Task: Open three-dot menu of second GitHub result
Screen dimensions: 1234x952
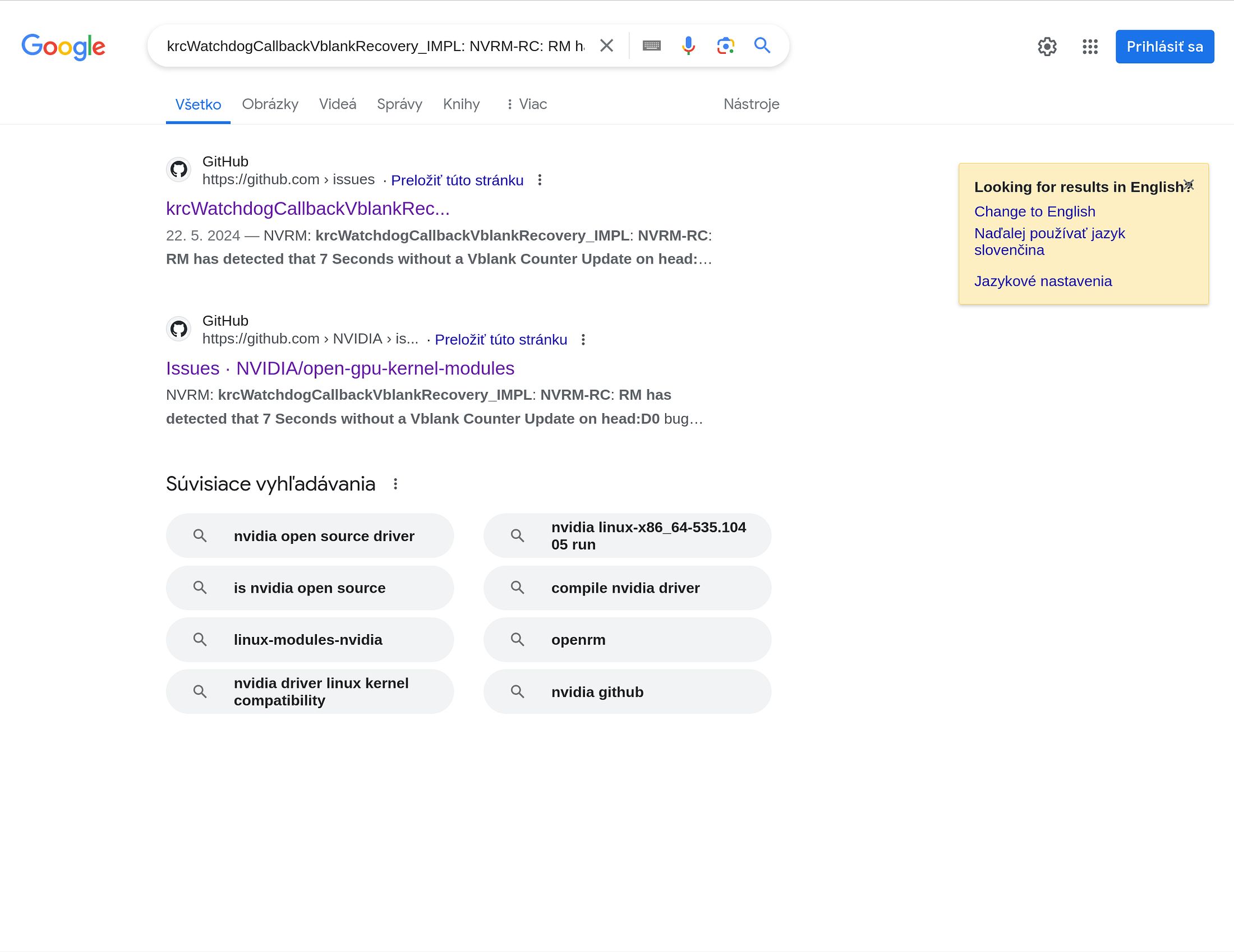Action: coord(583,340)
